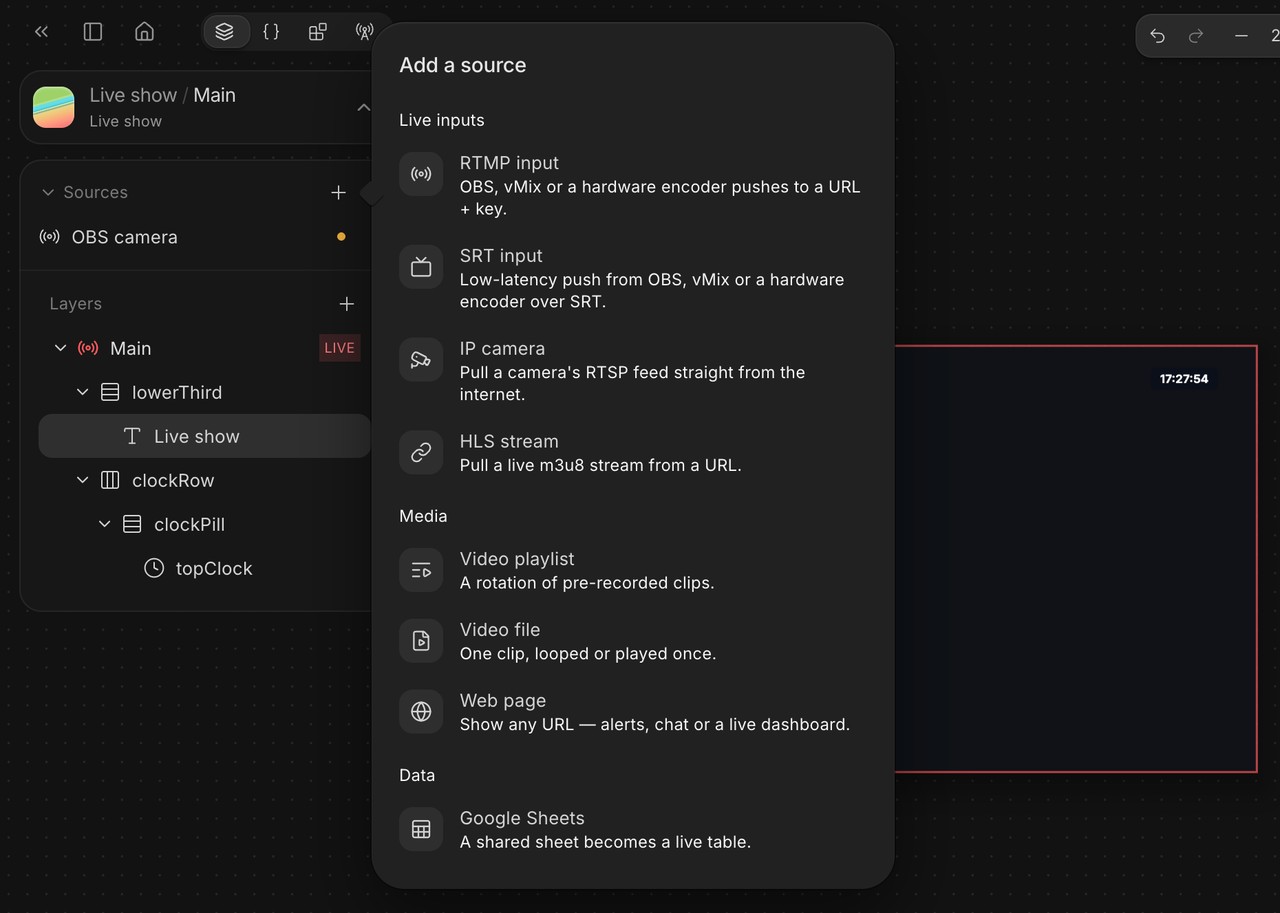Click the RTMP input broadcast icon
This screenshot has width=1280, height=913.
tap(421, 174)
